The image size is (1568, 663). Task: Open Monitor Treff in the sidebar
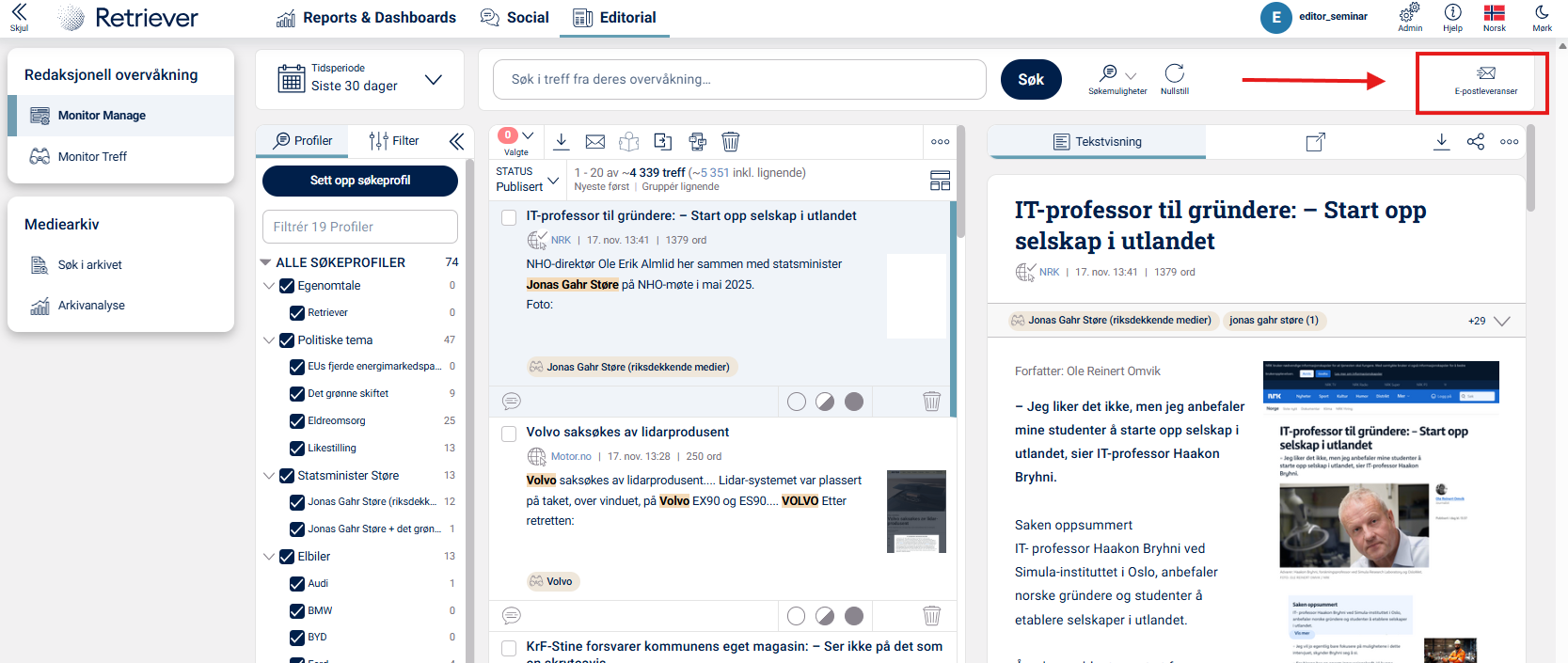click(x=92, y=157)
